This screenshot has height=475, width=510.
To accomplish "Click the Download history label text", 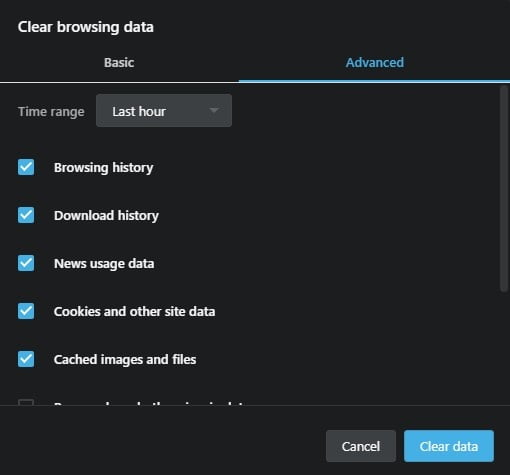I will tap(106, 216).
